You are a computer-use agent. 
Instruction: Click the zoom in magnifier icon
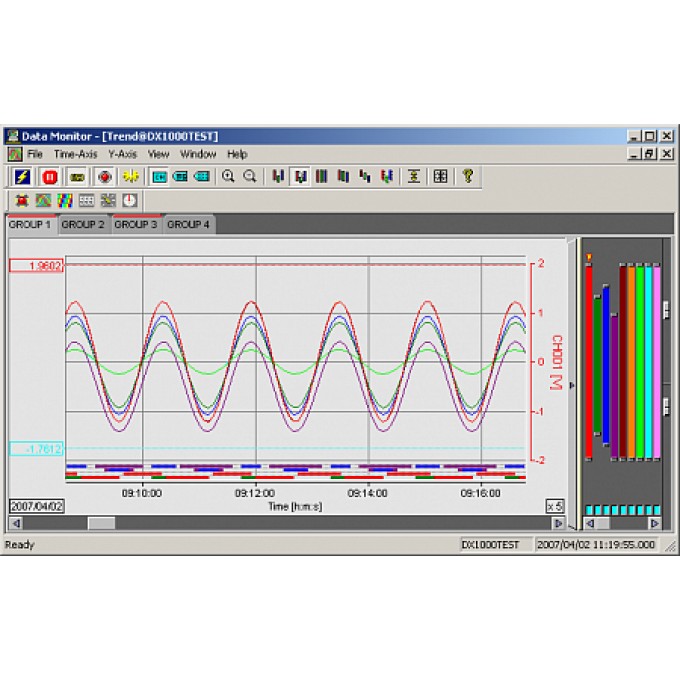(228, 176)
